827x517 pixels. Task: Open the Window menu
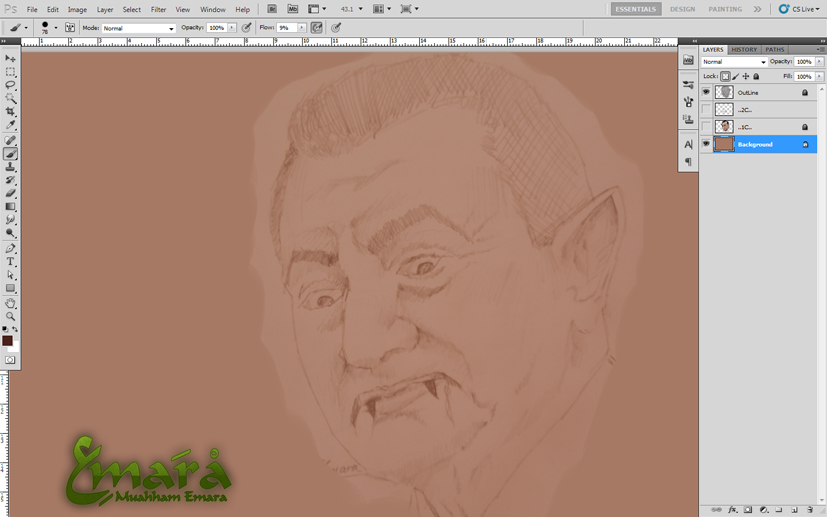click(x=213, y=9)
